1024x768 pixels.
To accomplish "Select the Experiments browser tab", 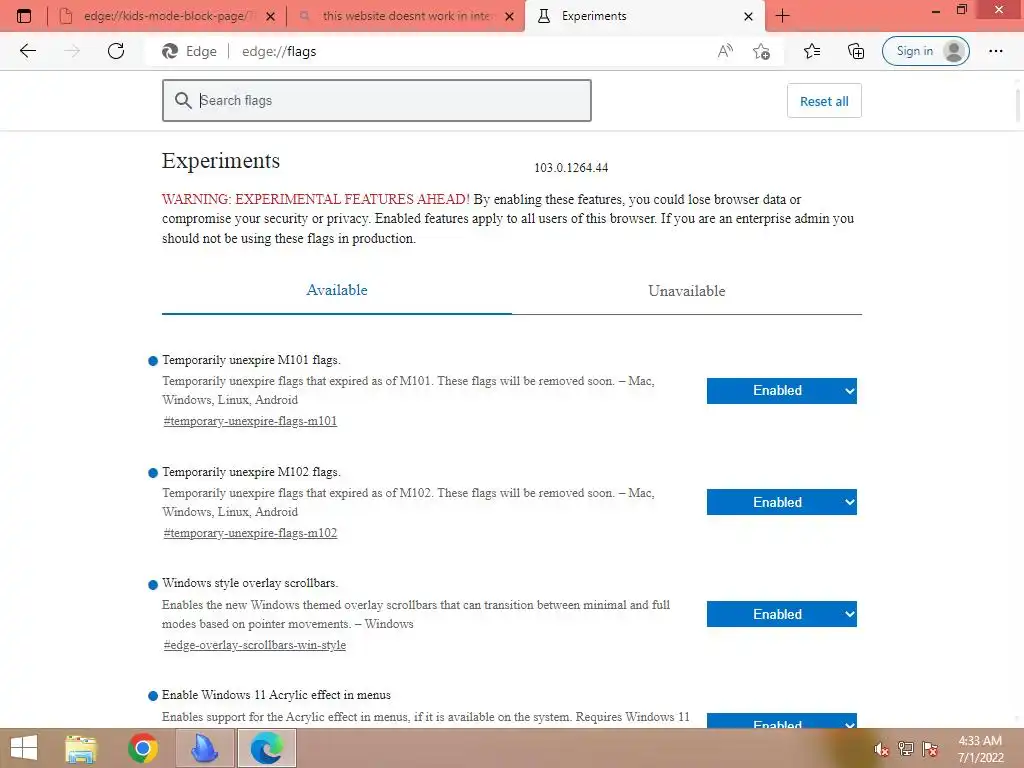I will [643, 16].
